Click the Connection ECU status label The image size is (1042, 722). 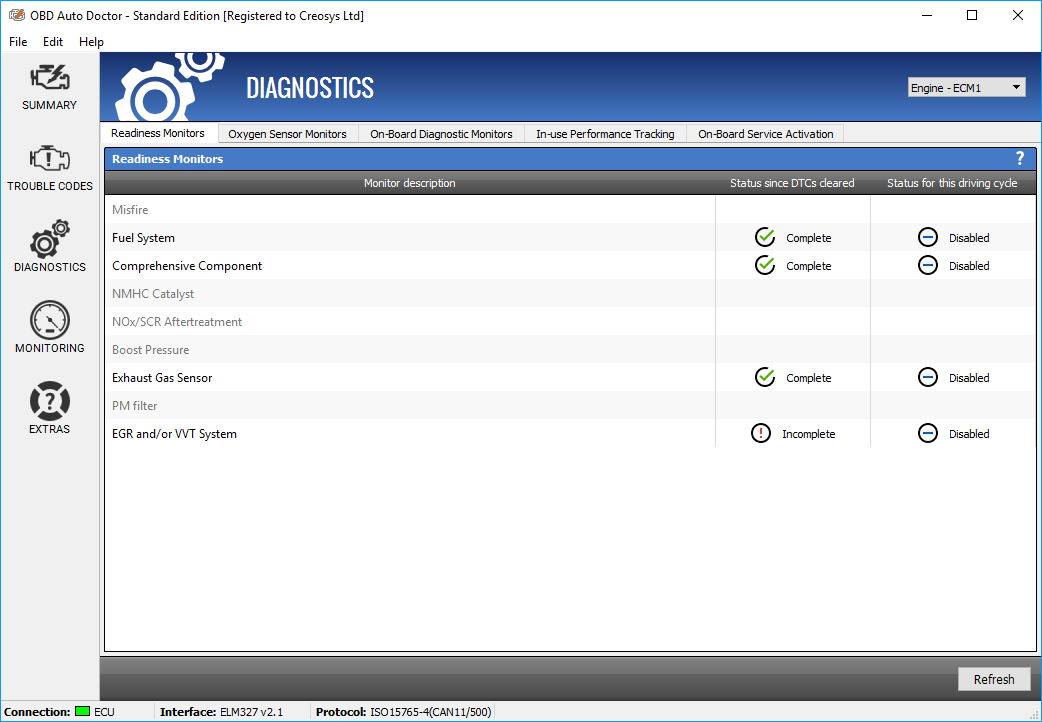tap(59, 712)
